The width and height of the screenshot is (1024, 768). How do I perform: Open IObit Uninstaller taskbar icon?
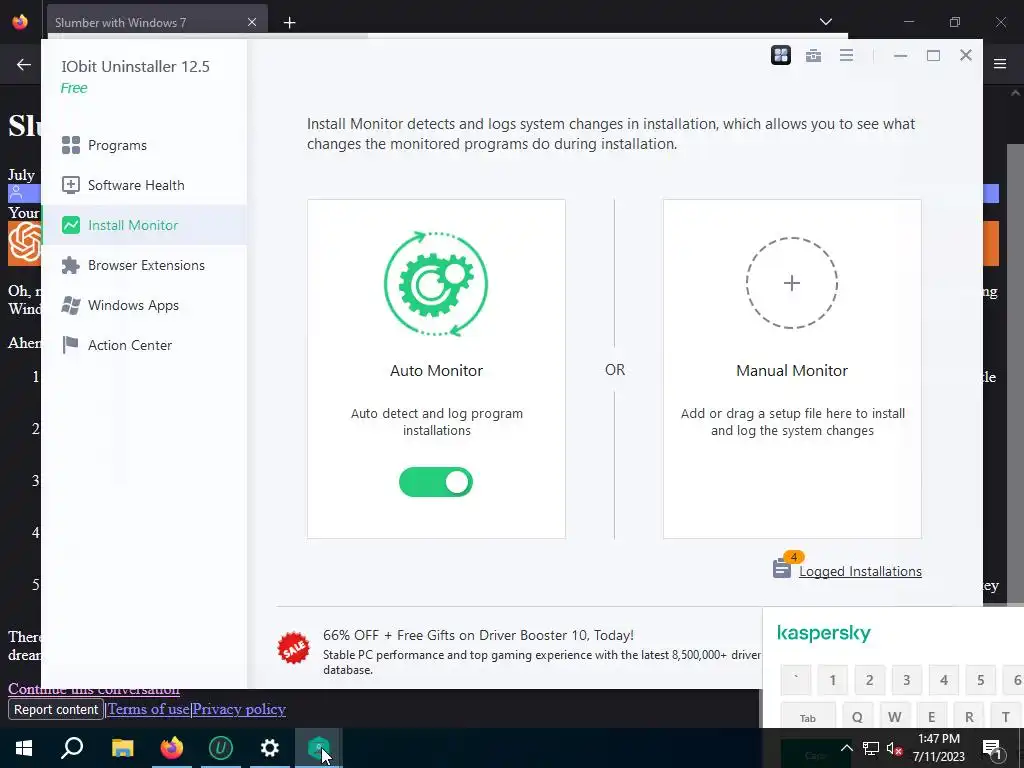tap(221, 748)
